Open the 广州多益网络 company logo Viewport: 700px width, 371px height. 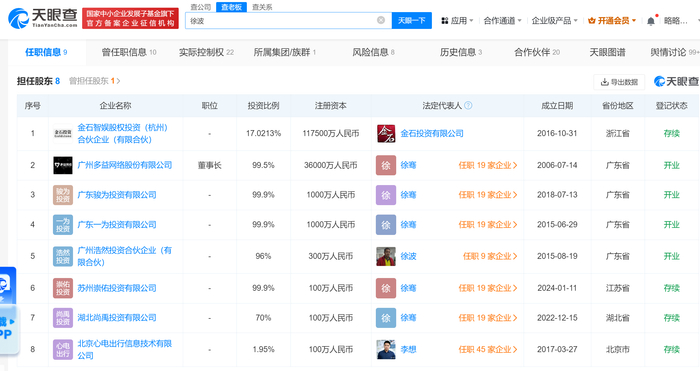[63, 165]
